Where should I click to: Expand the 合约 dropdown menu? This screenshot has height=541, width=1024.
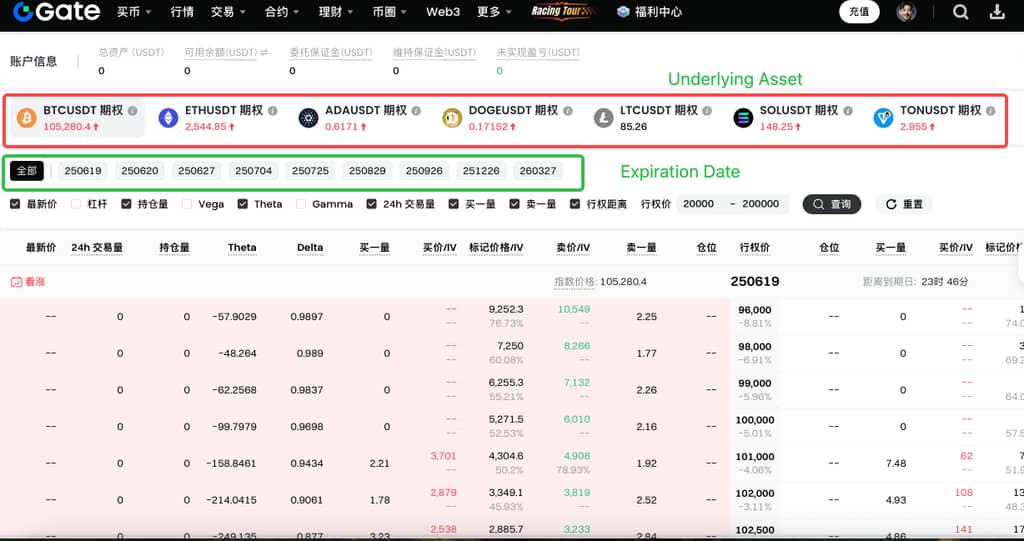click(282, 13)
